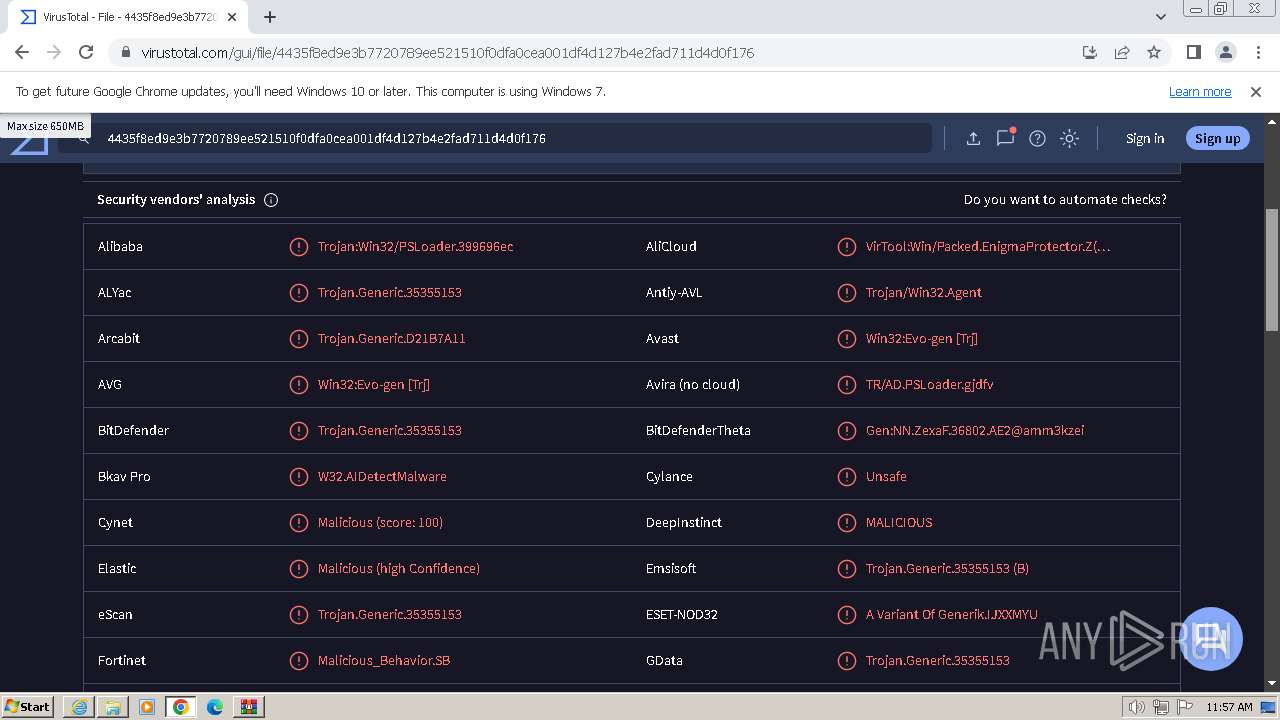
Task: Click the alert icon in the ESET-NOD32 row
Action: pos(846,614)
